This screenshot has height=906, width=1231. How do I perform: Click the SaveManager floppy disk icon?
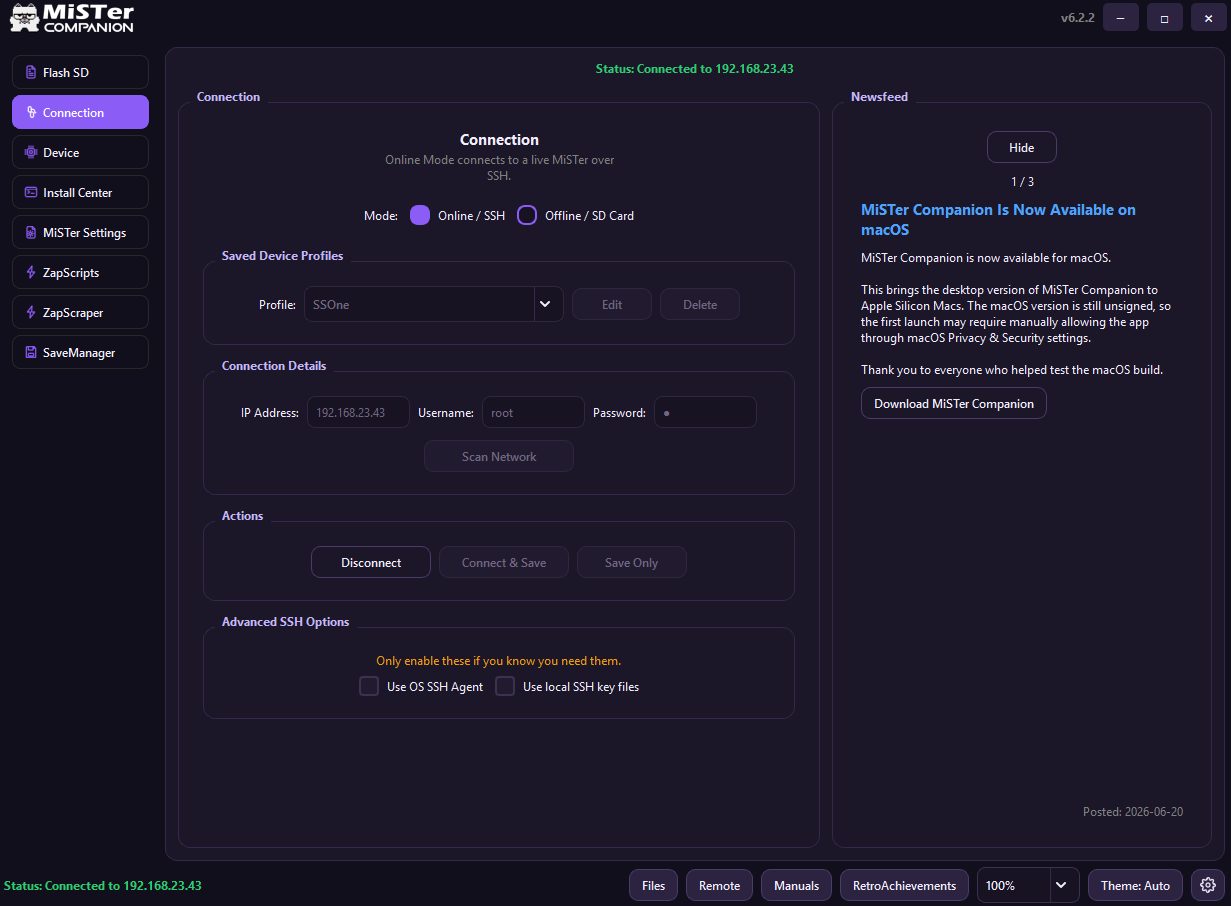(31, 353)
